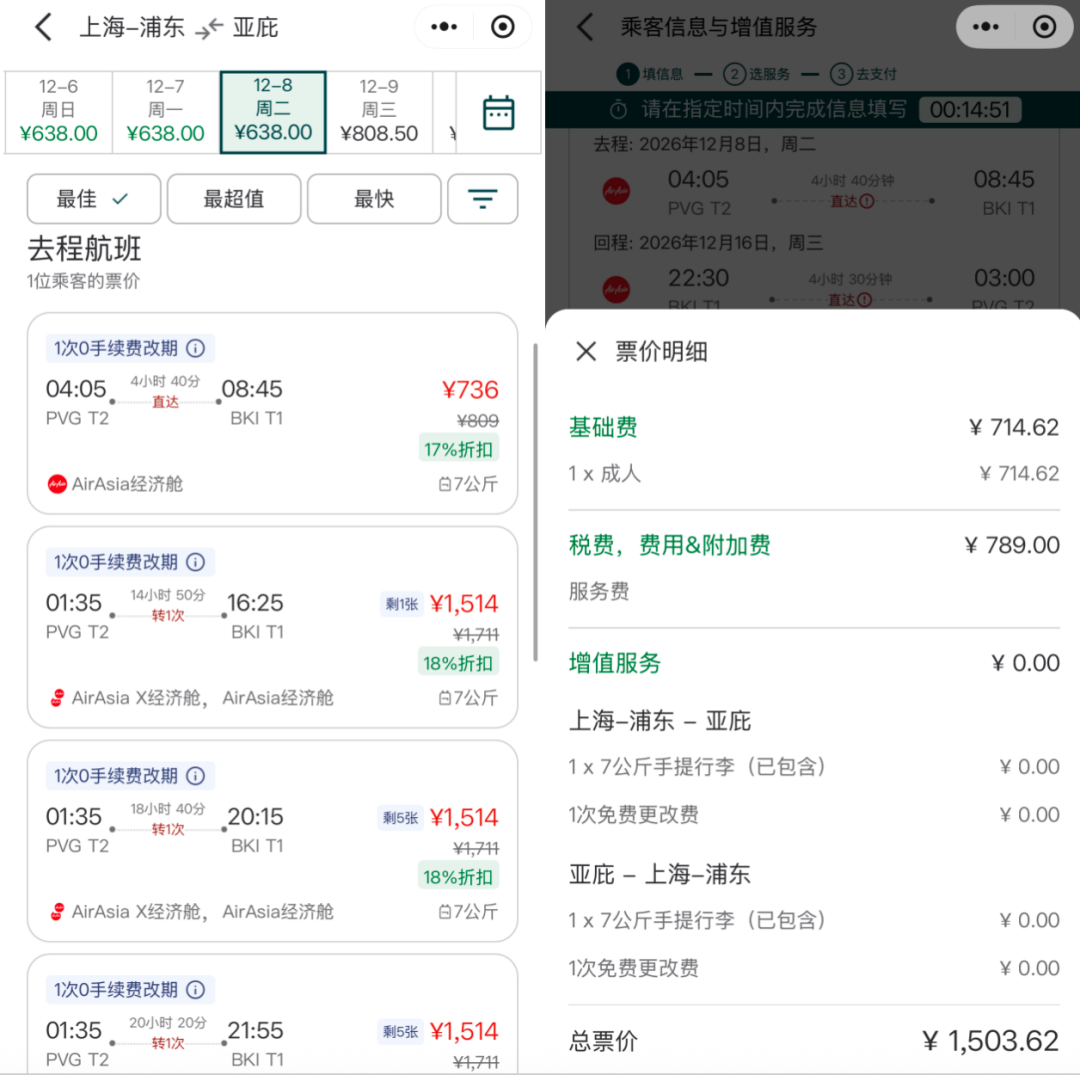Viewport: 1080px width, 1075px height.
Task: Tap the 直达 info icon on outbound 04:05 flight
Action: (867, 201)
